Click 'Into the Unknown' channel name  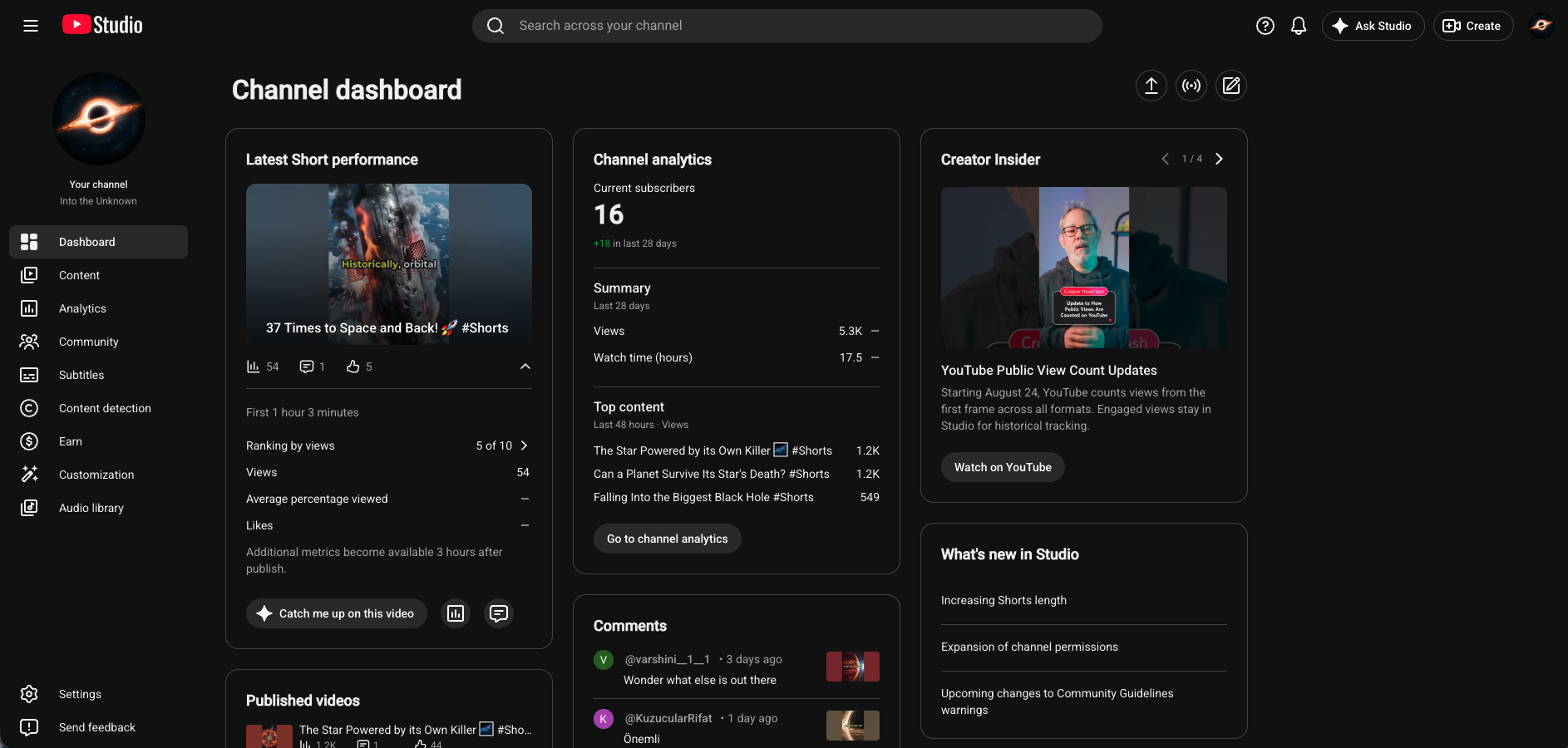(x=98, y=201)
